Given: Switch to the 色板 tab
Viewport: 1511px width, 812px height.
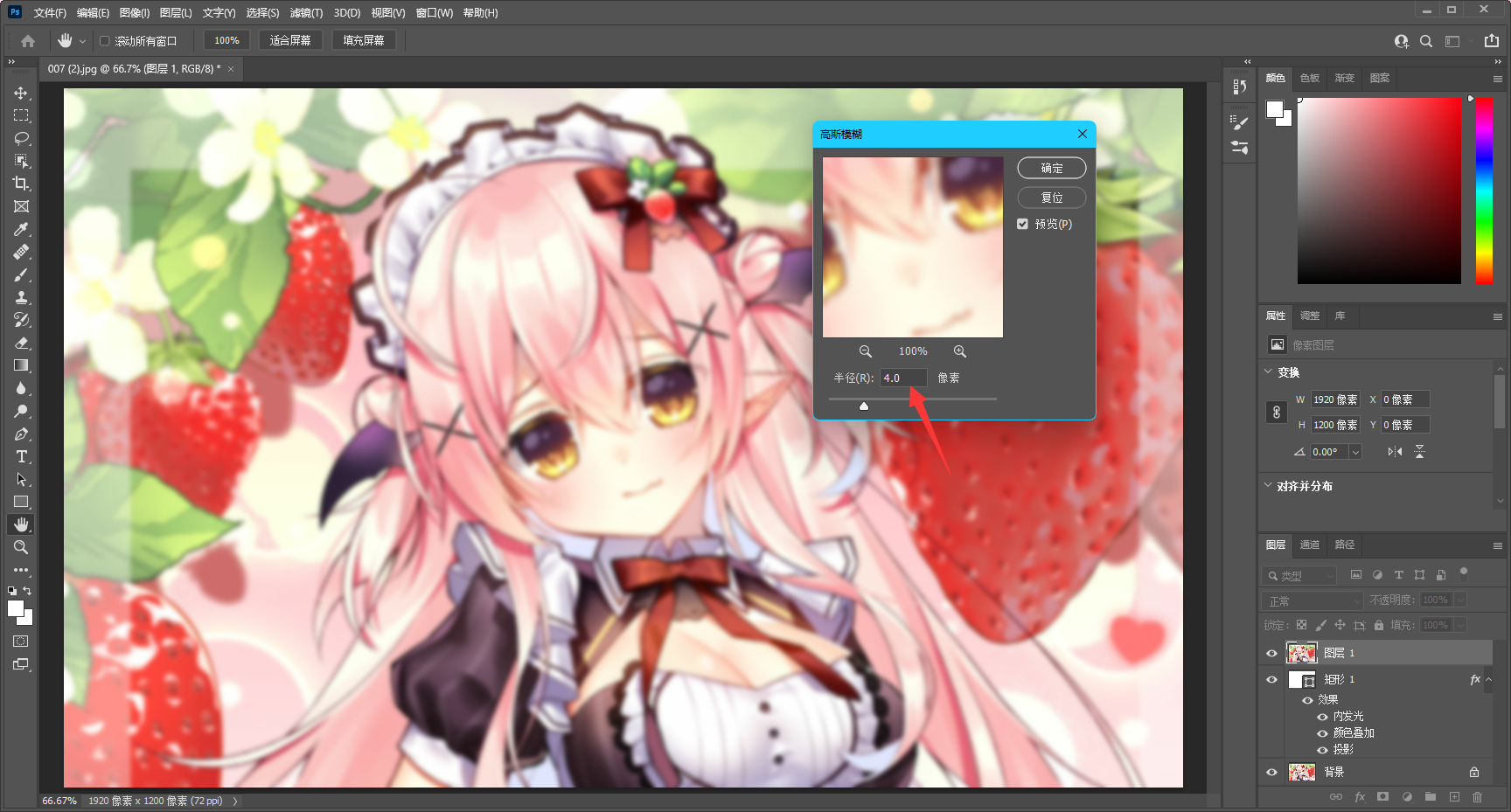Looking at the screenshot, I should (x=1309, y=78).
